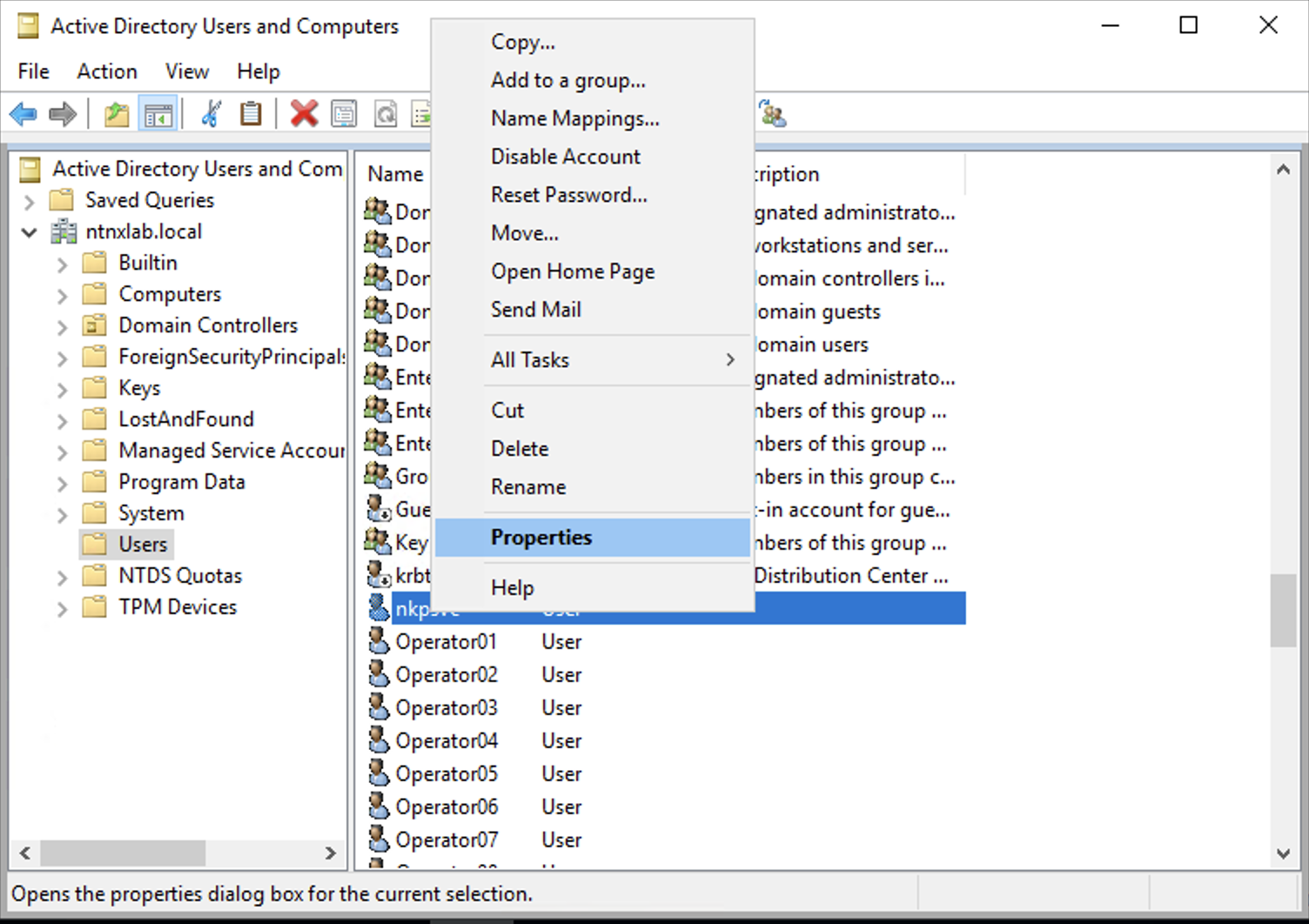Select the Domain Controllers folder
The width and height of the screenshot is (1309, 924).
[x=208, y=325]
